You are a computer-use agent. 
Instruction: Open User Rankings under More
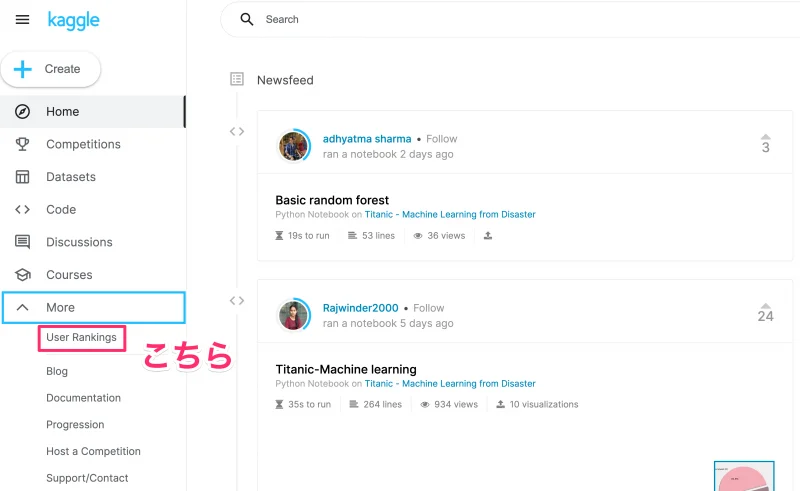tap(82, 337)
